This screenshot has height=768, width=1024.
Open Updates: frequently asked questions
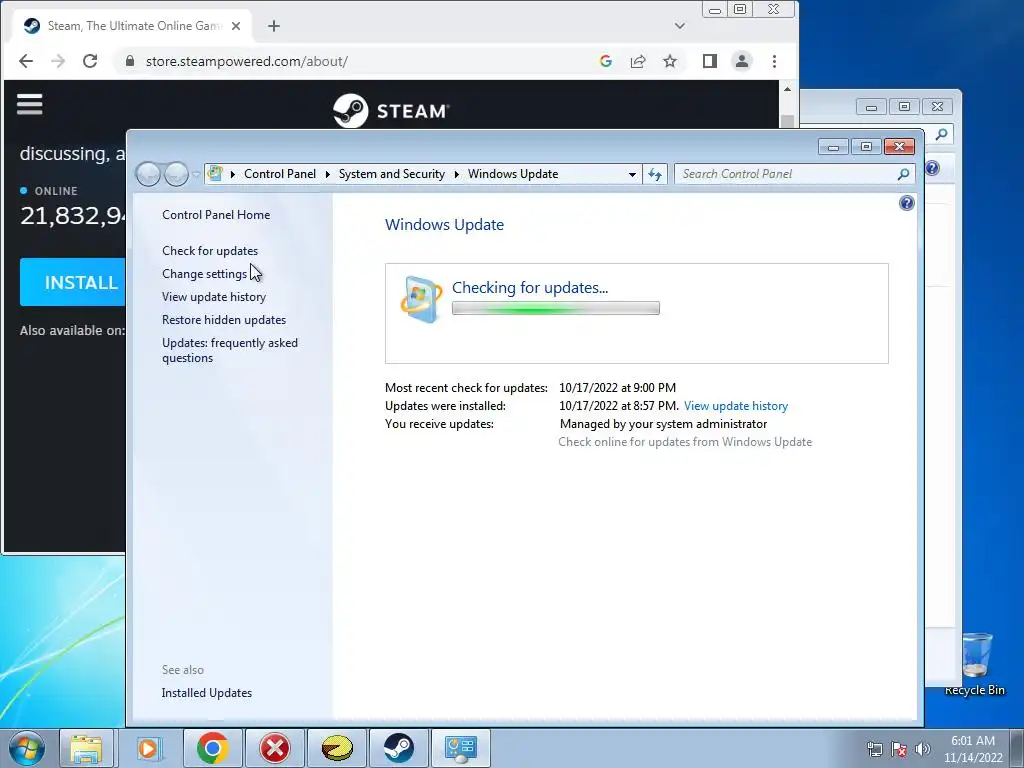pyautogui.click(x=230, y=350)
